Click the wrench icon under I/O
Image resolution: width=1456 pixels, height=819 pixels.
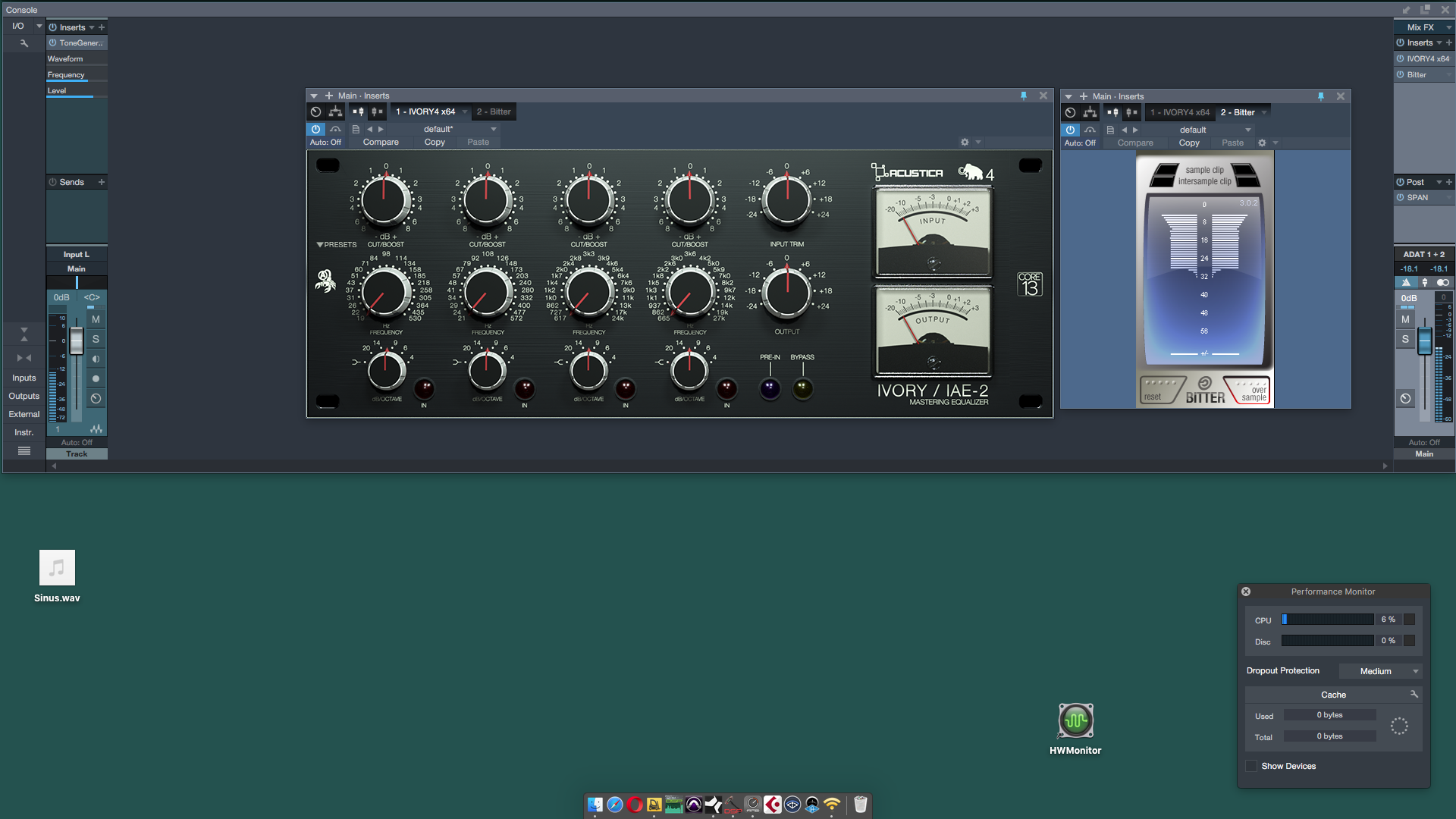pos(24,43)
